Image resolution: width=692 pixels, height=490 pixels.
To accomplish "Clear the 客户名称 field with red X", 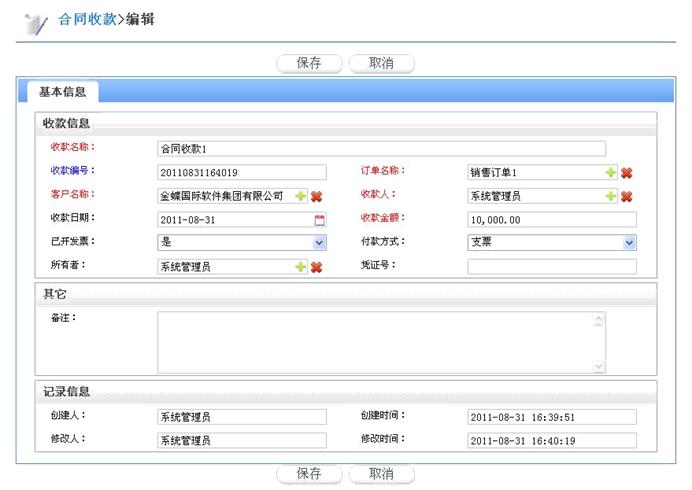I will [316, 196].
